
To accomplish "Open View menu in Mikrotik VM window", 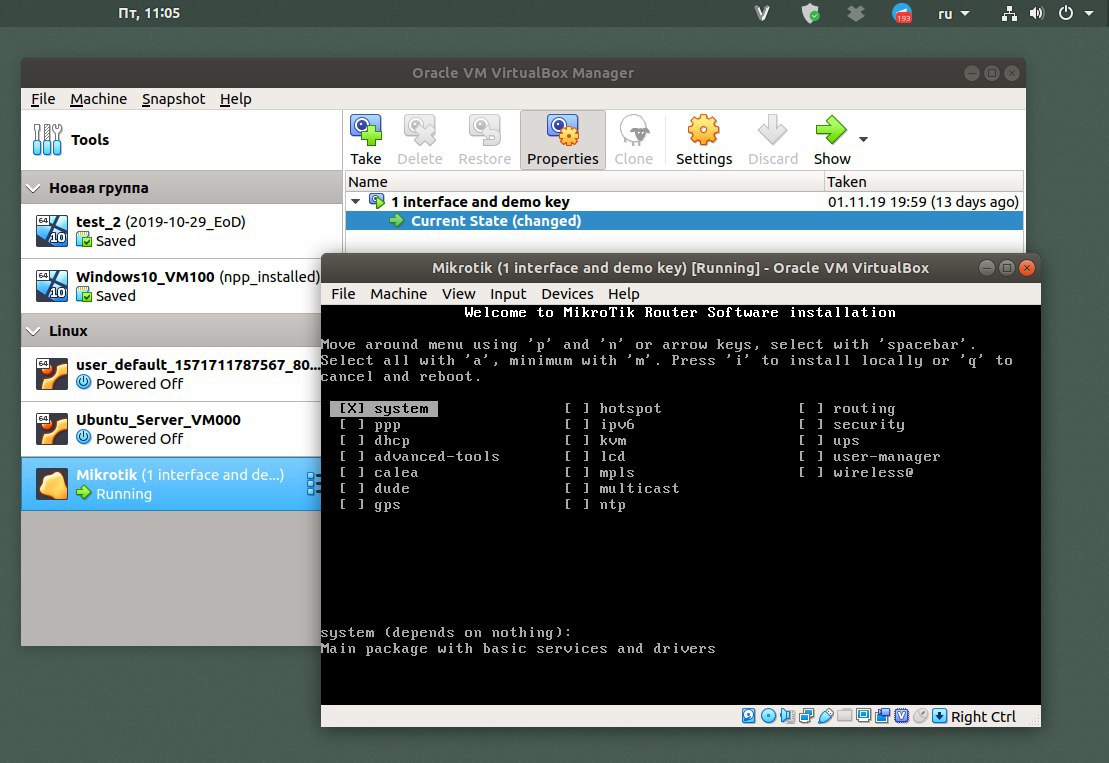I will [x=458, y=293].
